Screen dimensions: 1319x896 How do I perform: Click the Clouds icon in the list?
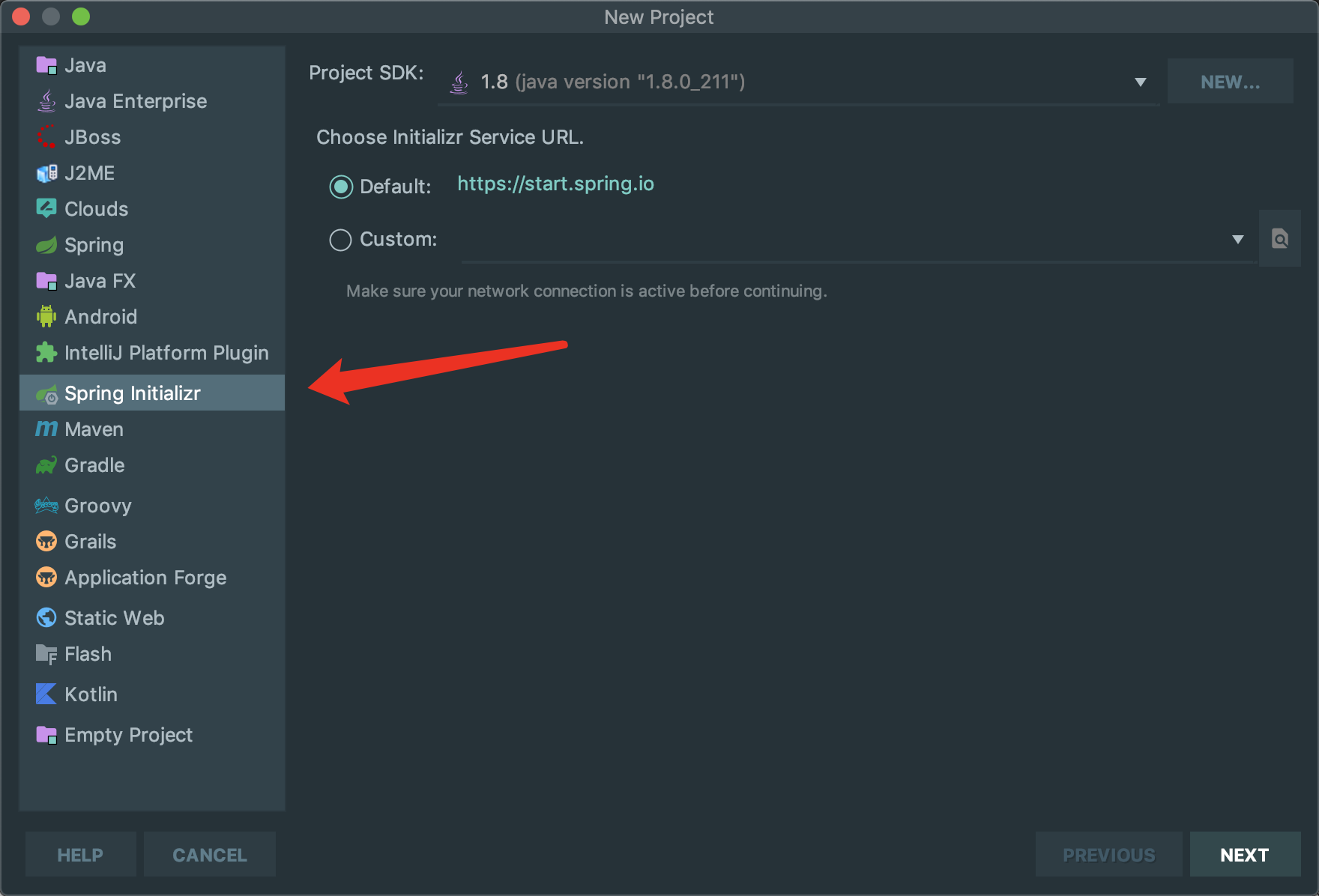click(46, 209)
